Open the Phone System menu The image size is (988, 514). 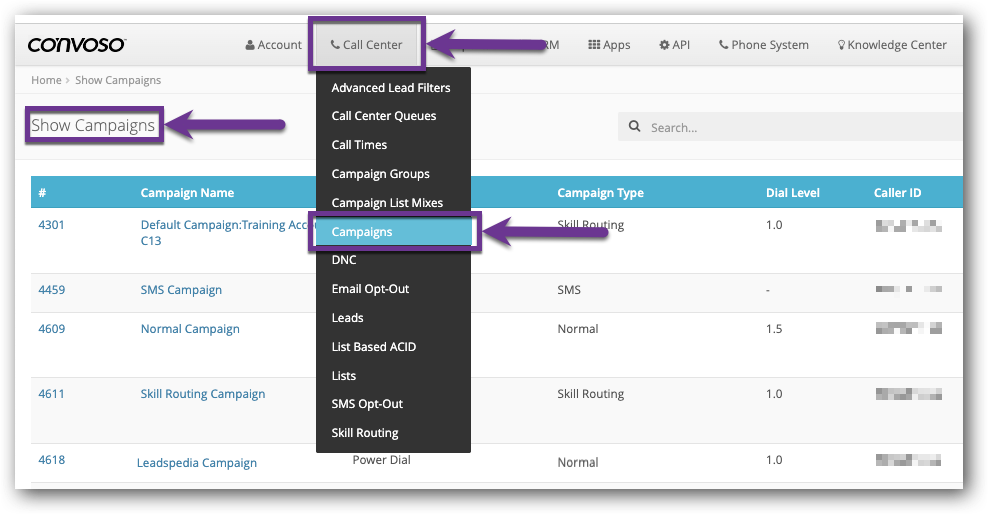coord(764,45)
